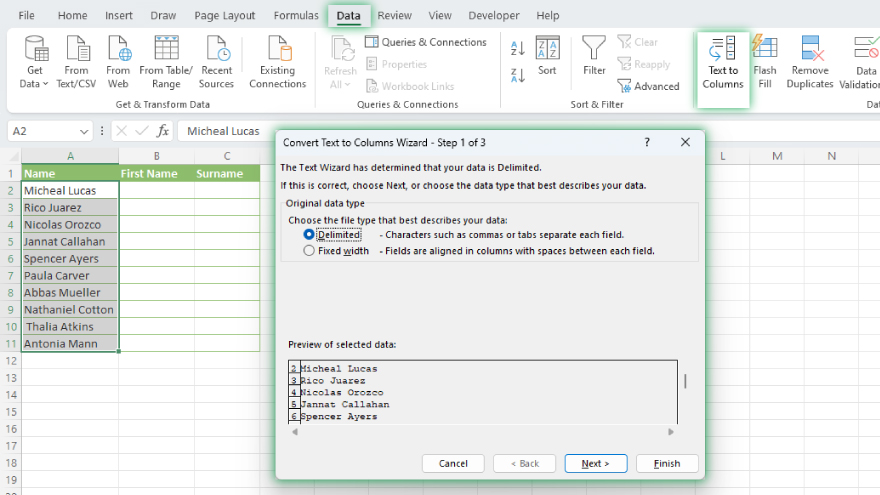The image size is (880, 495).
Task: Select the Fixed width radio option
Action: pos(309,251)
